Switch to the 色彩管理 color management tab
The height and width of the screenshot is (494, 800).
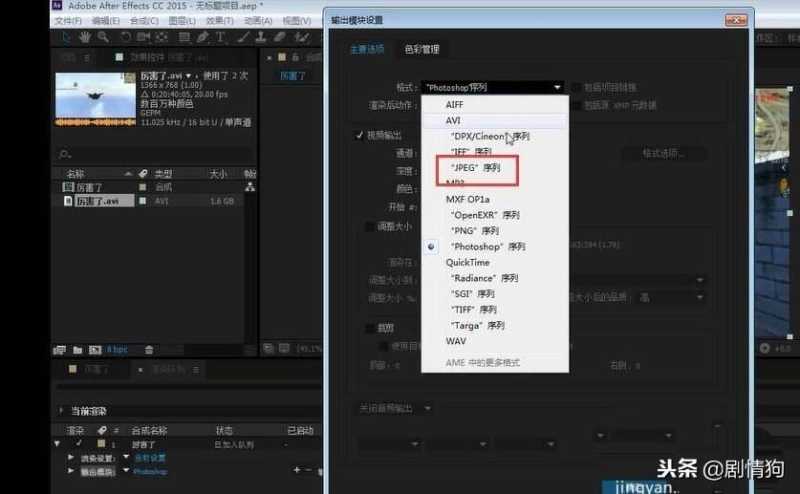pos(421,49)
